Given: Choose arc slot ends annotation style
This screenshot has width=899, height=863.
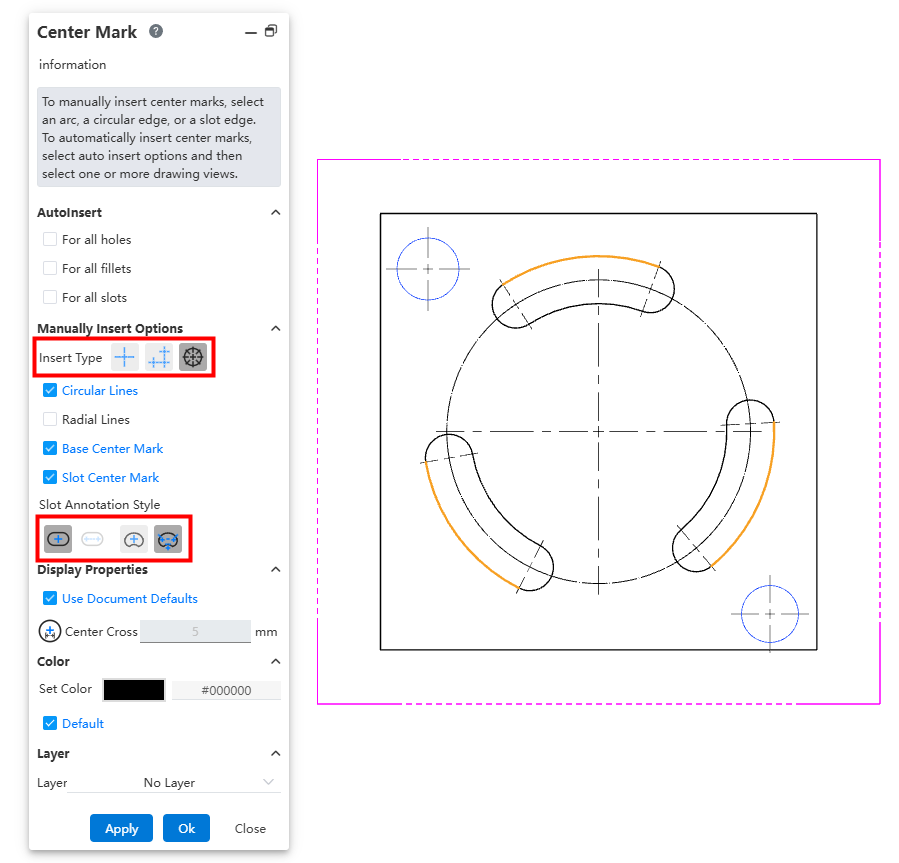Looking at the screenshot, I should pos(168,539).
